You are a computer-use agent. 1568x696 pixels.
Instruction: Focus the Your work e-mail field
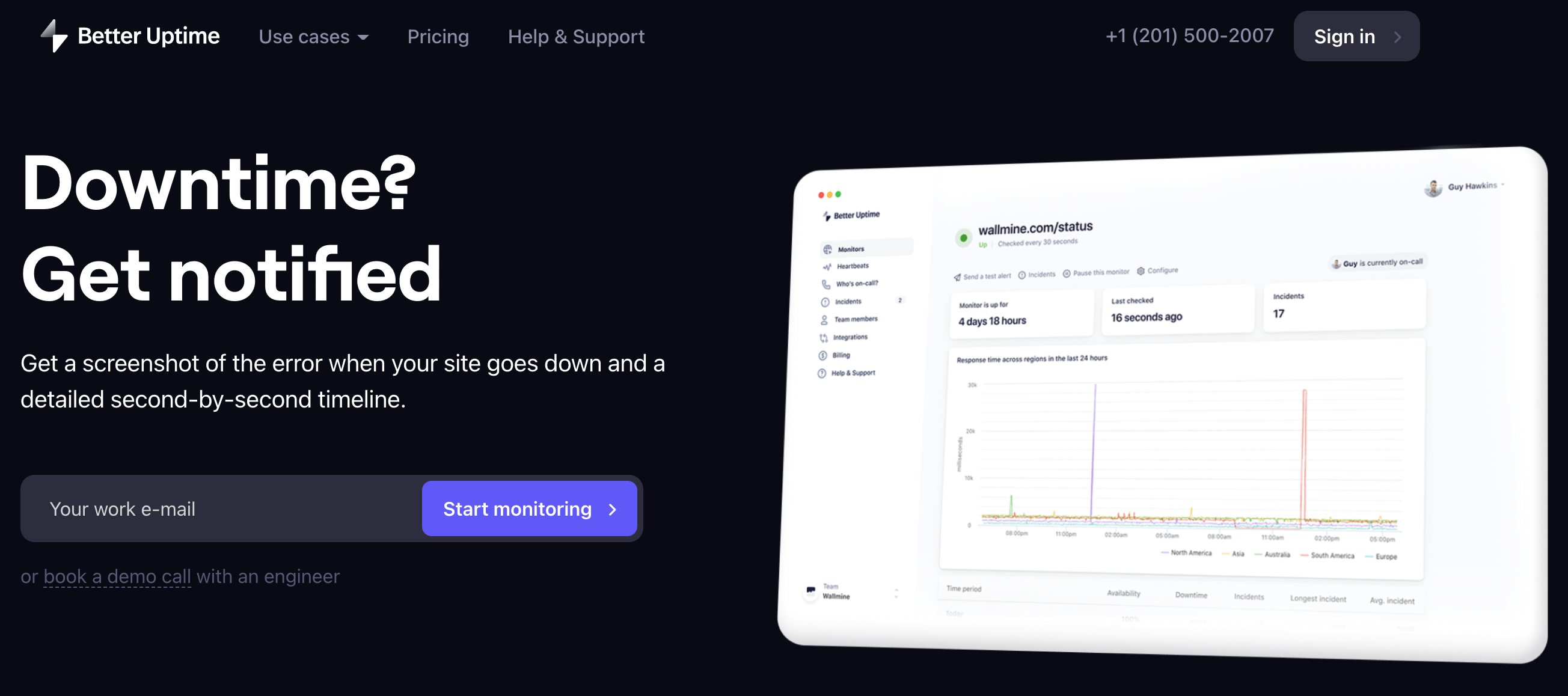pos(222,508)
